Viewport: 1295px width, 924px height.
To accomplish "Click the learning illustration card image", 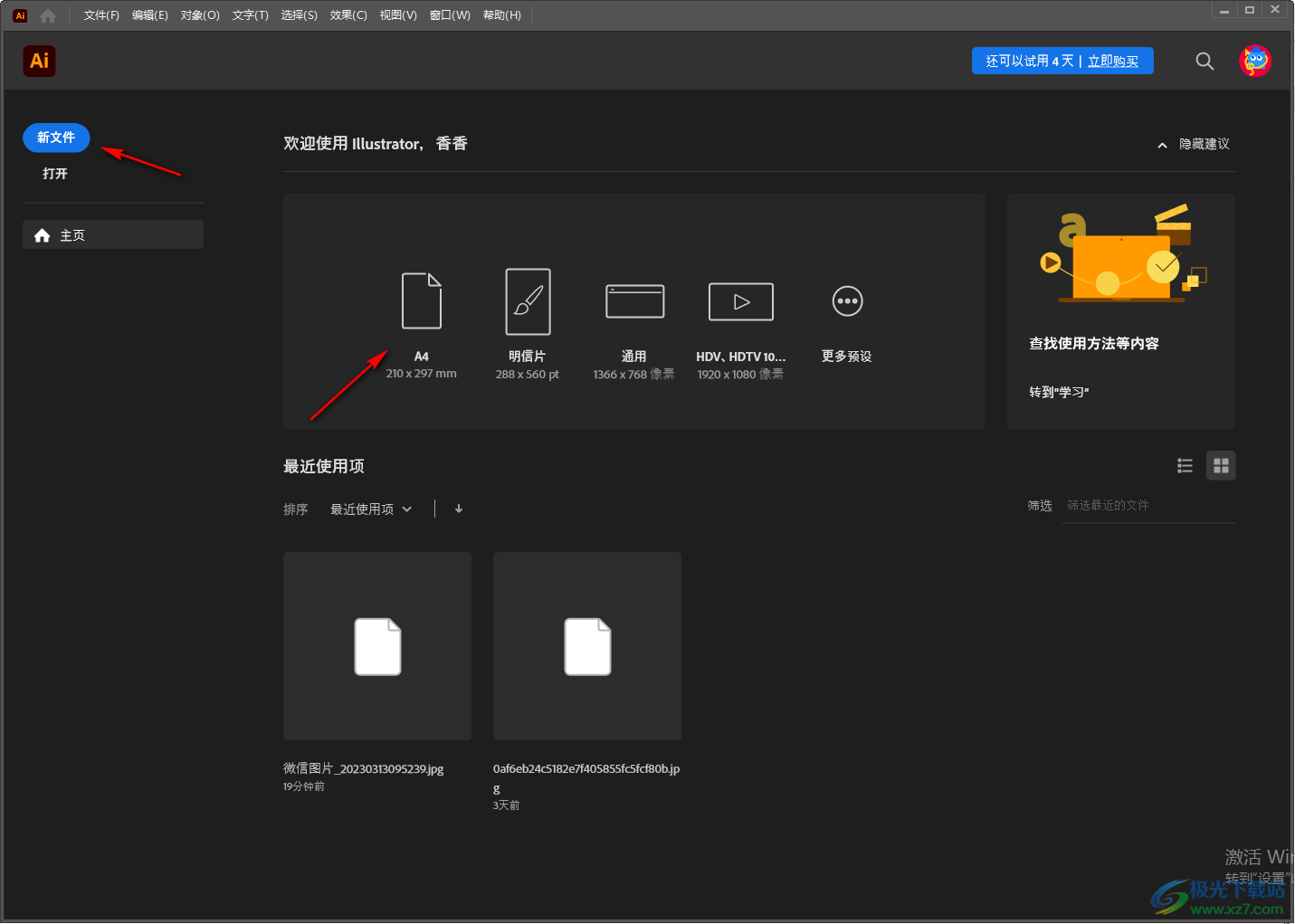I will pyautogui.click(x=1121, y=253).
